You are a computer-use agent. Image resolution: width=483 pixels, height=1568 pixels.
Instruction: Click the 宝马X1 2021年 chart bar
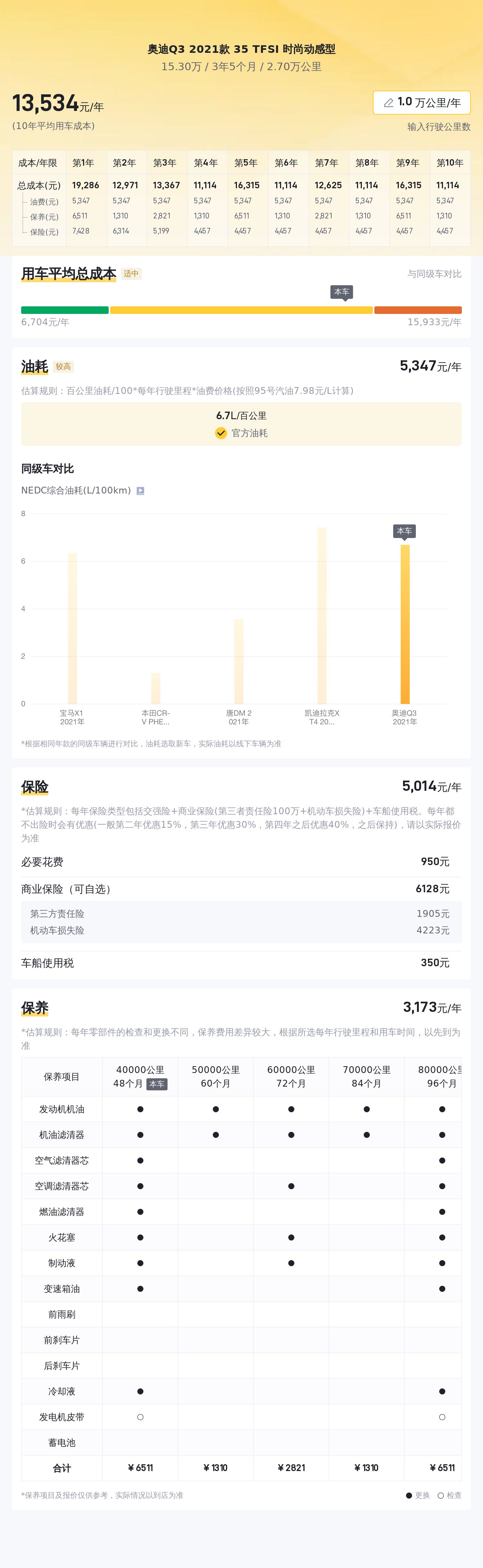pos(72,627)
